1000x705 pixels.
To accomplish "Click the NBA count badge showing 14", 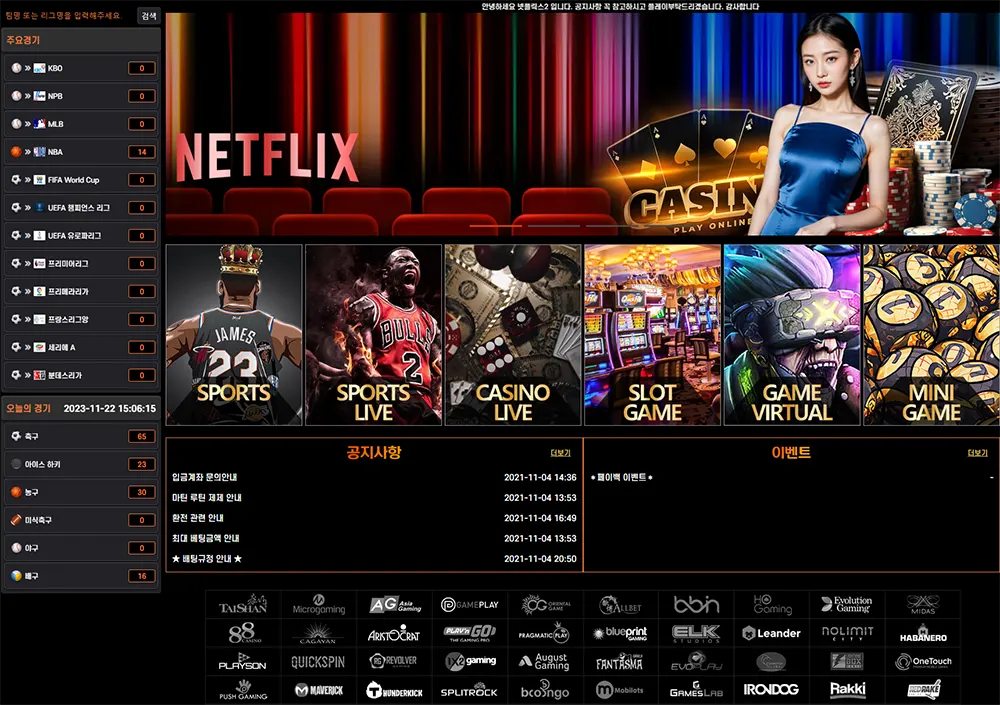I will tap(142, 152).
